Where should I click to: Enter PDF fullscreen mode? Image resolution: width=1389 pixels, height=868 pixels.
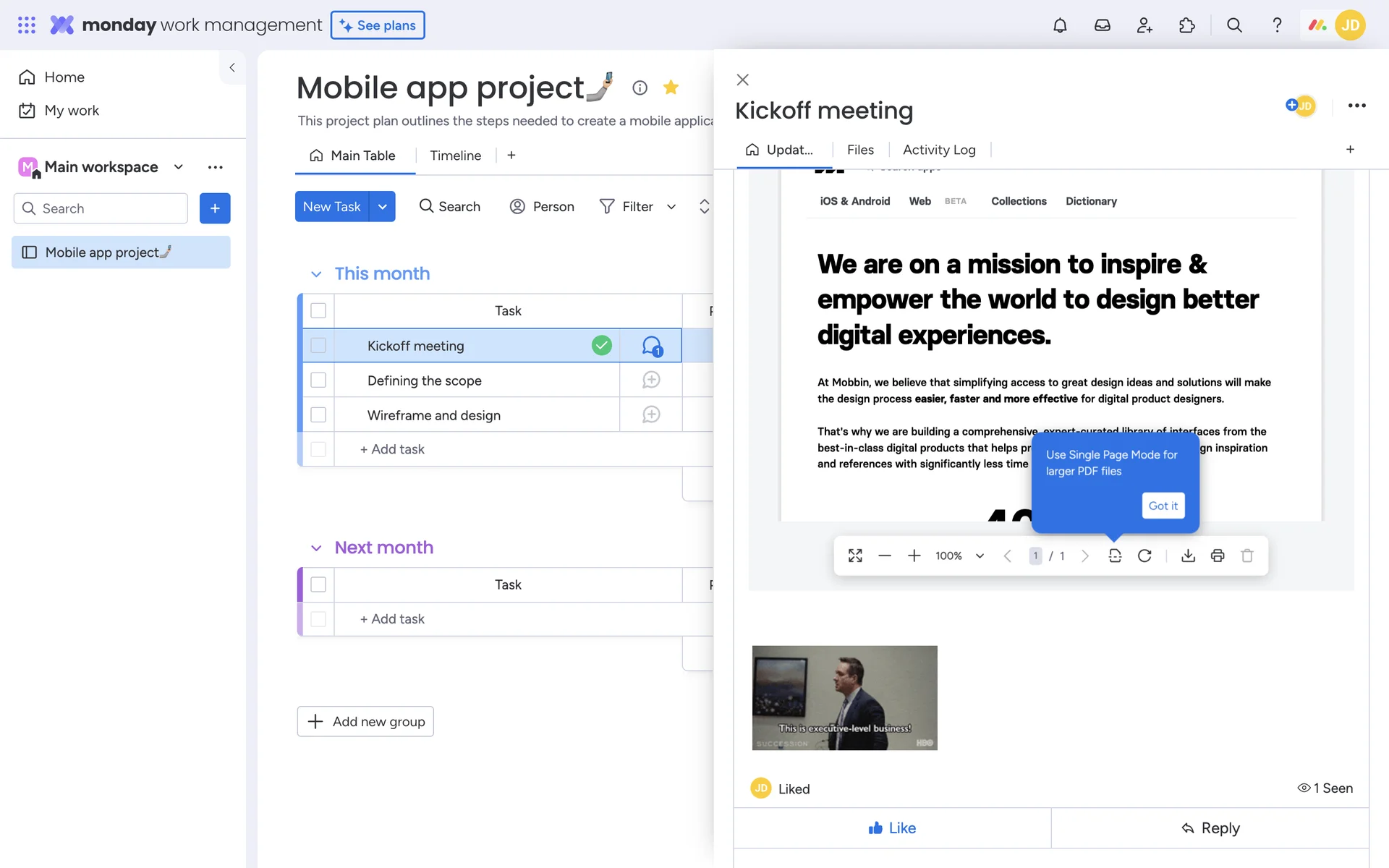tap(855, 556)
